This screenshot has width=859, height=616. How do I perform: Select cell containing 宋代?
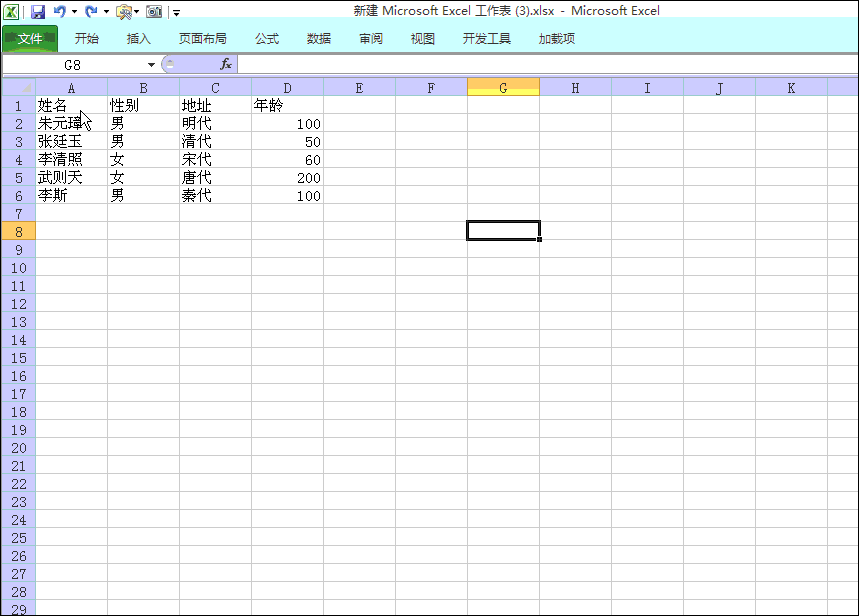click(215, 159)
